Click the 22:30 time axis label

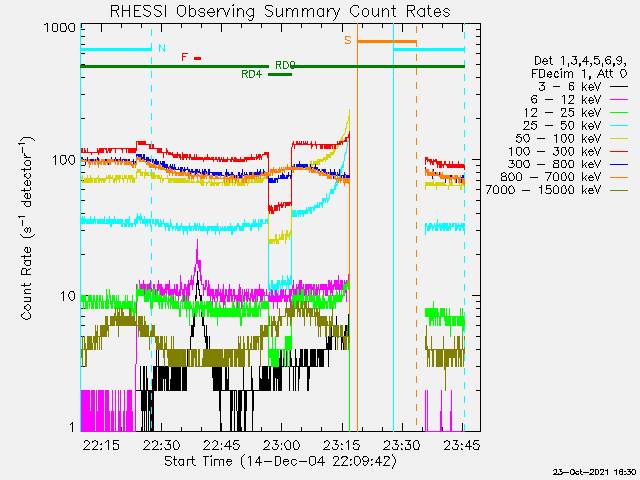(x=162, y=445)
